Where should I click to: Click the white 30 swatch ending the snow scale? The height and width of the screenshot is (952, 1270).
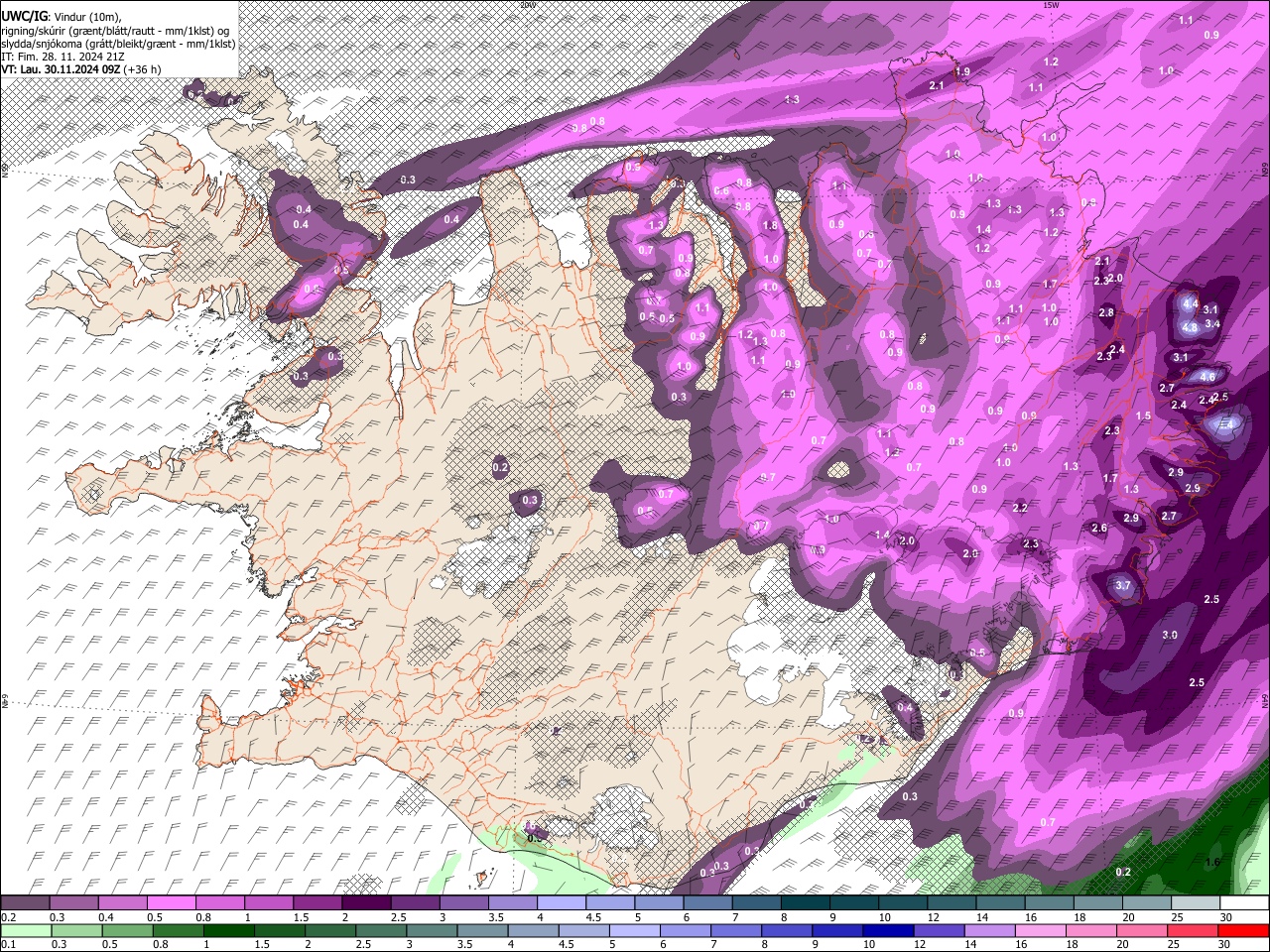(1242, 903)
